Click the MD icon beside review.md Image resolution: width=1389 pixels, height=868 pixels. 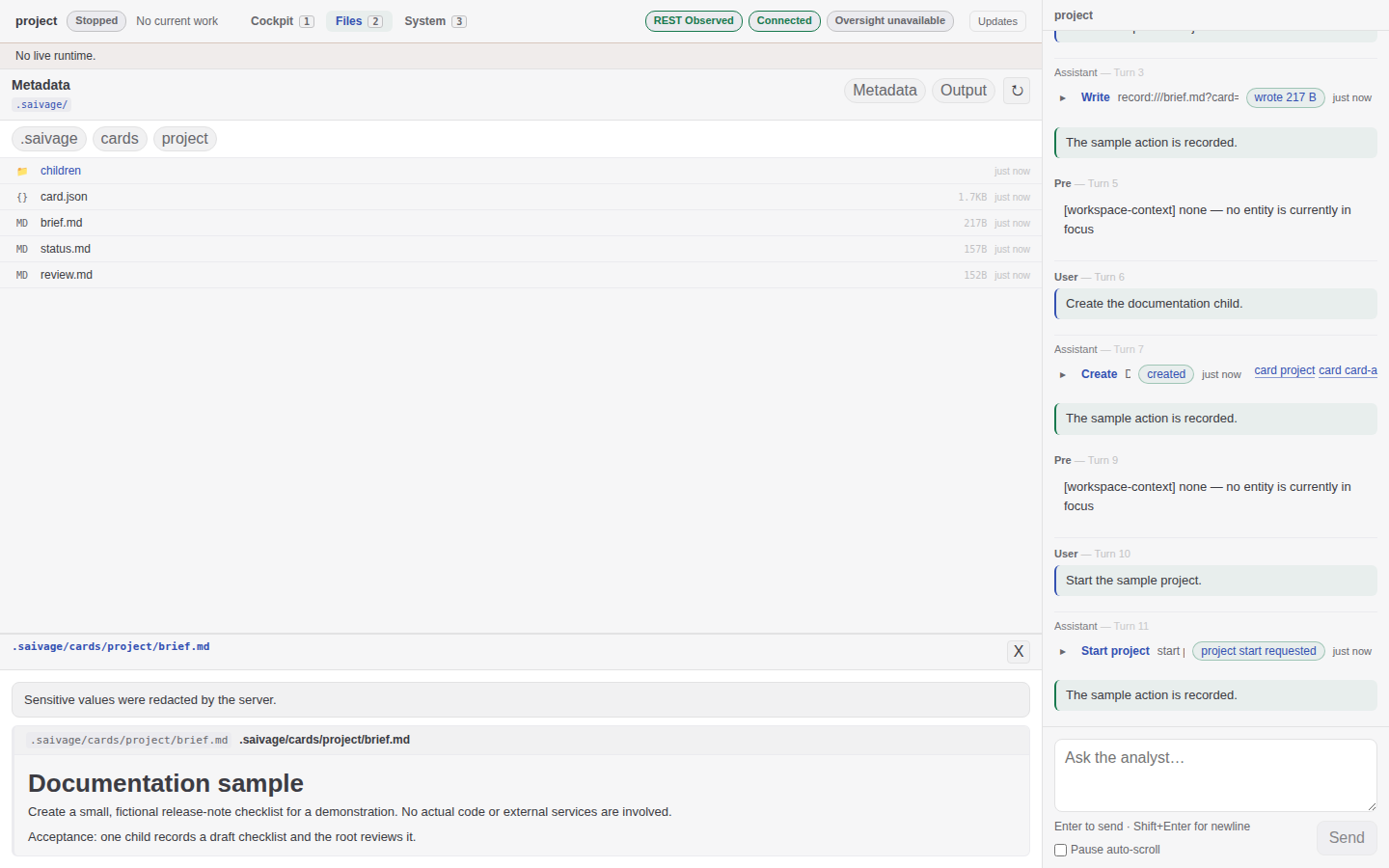click(22, 275)
